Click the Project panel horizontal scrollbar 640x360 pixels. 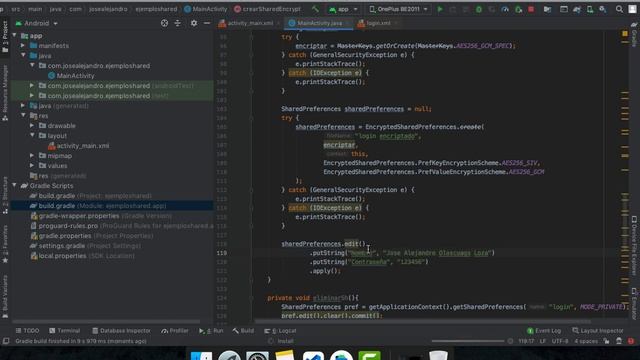106,322
